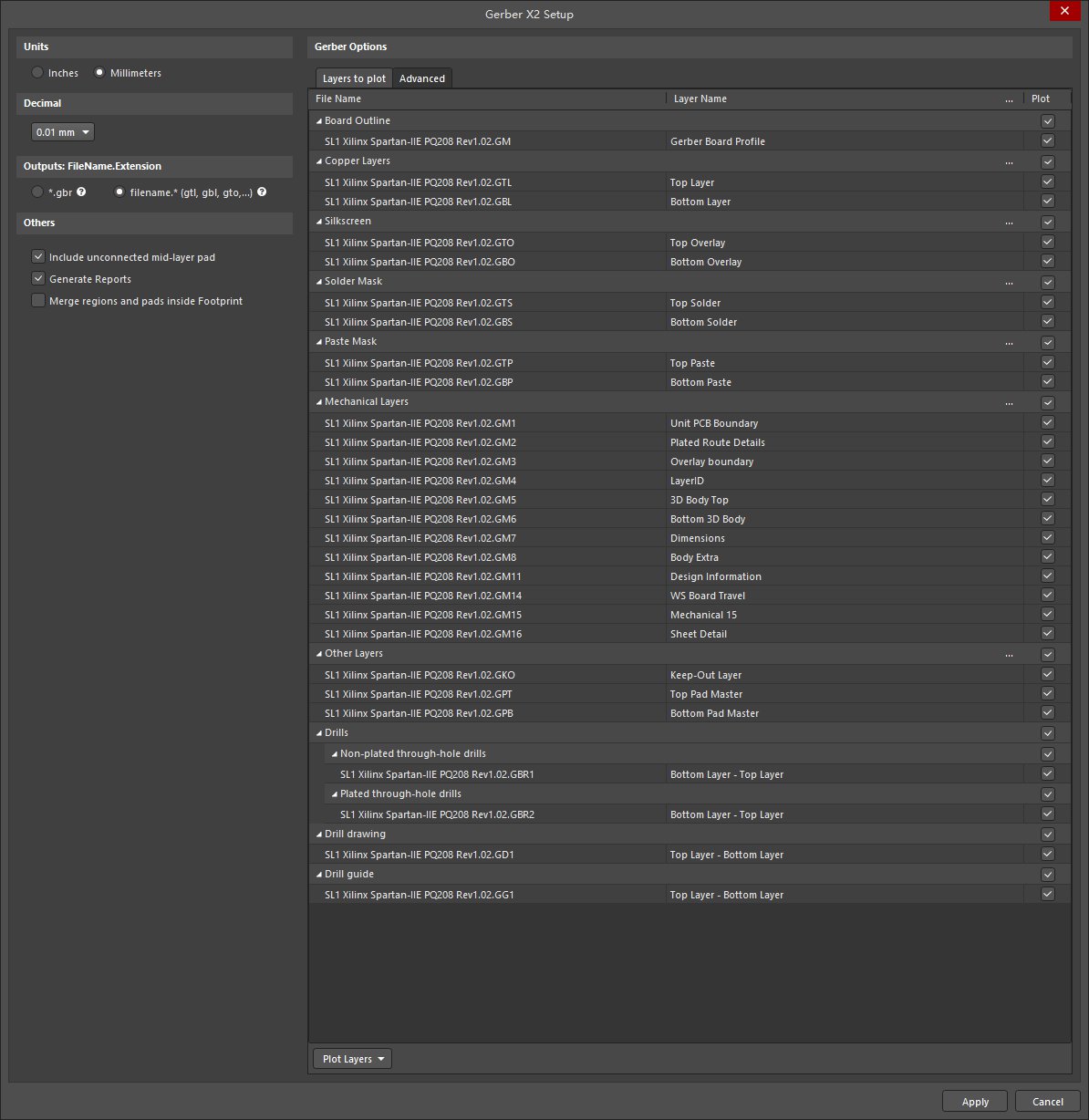This screenshot has height=1120, width=1089.
Task: Click the ellipsis in the column header
Action: tap(1009, 99)
